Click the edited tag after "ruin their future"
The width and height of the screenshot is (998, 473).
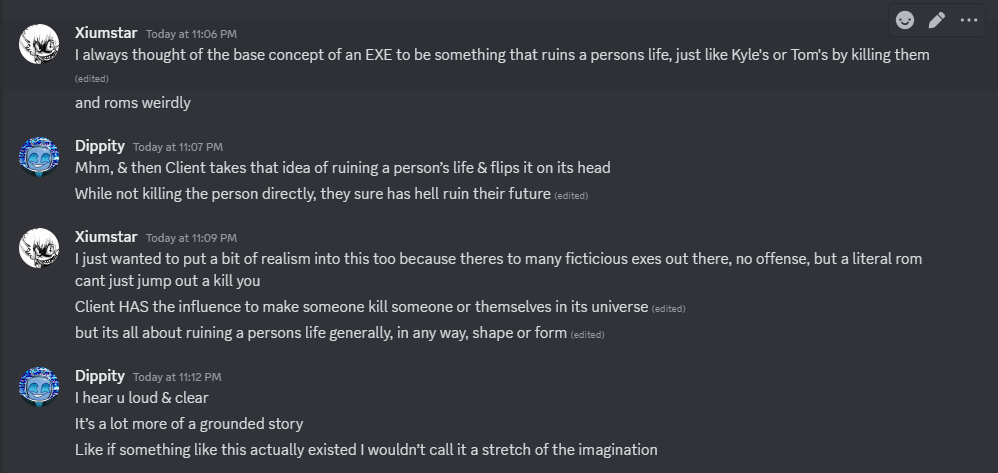(x=571, y=196)
